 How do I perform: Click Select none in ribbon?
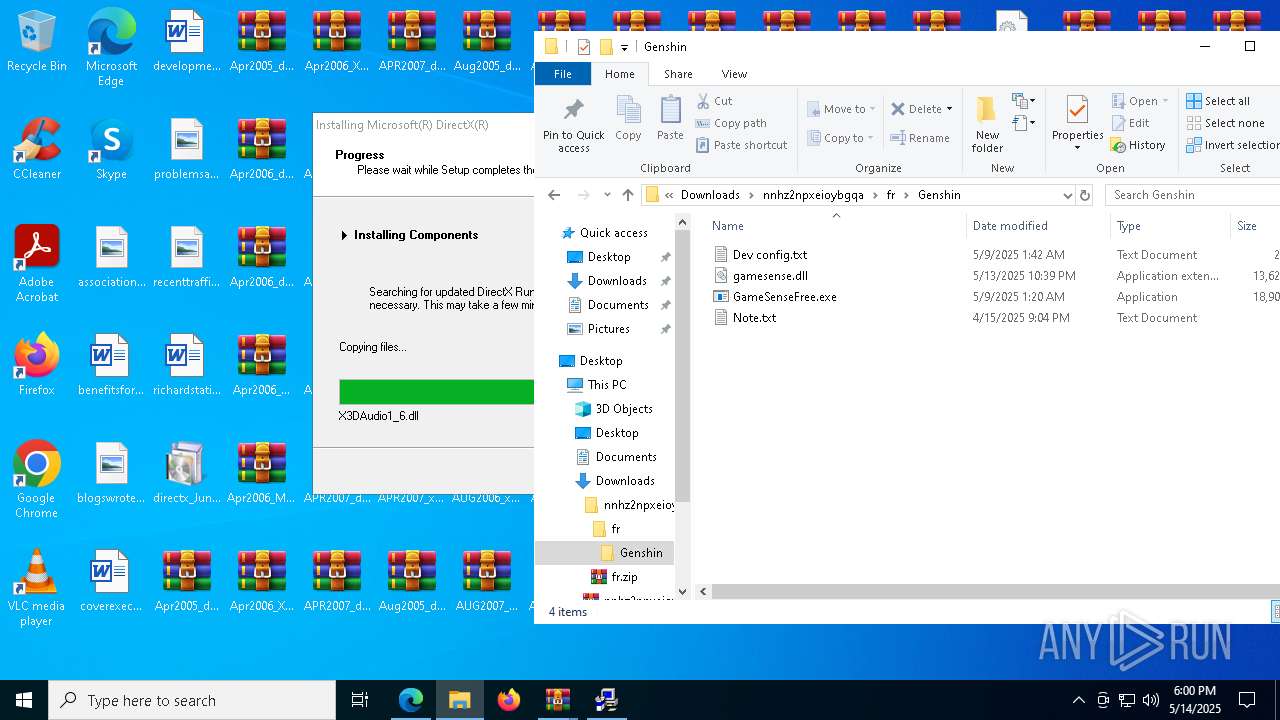[x=1225, y=123]
